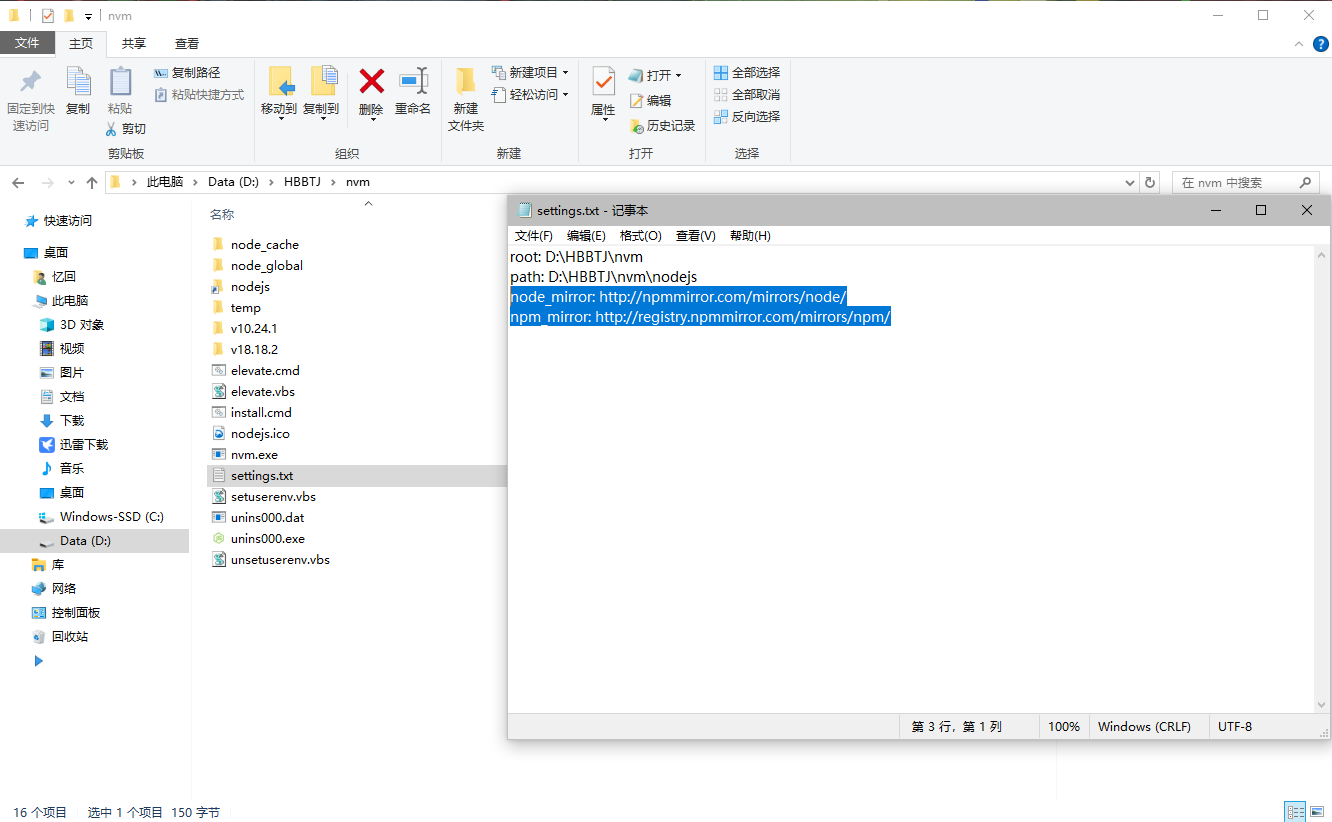Click the History record icon
1332x822 pixels.
click(x=636, y=126)
